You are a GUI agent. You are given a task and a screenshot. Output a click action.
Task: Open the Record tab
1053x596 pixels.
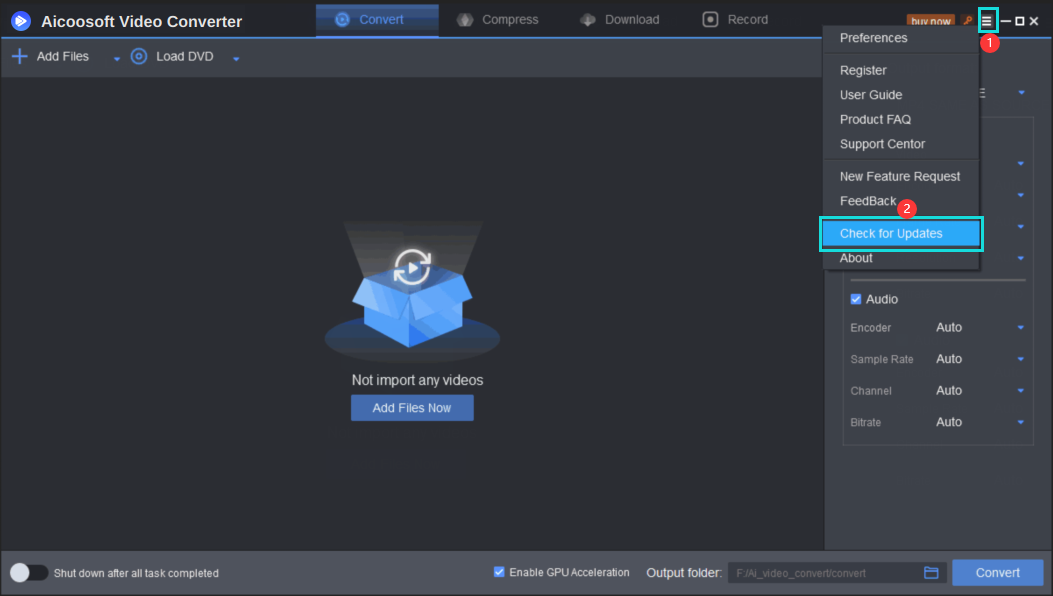tap(735, 19)
